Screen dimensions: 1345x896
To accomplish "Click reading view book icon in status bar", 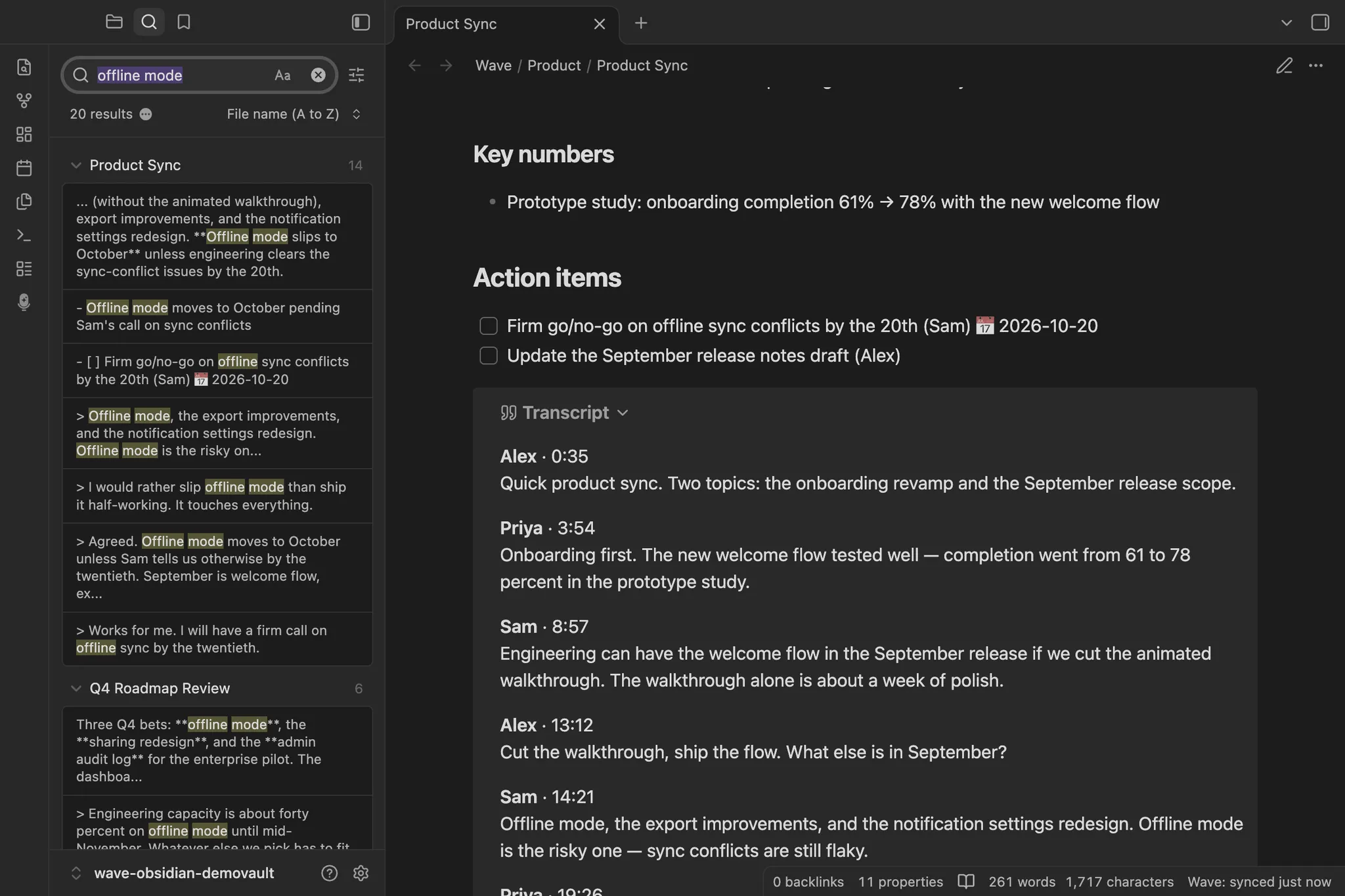I will (x=965, y=882).
